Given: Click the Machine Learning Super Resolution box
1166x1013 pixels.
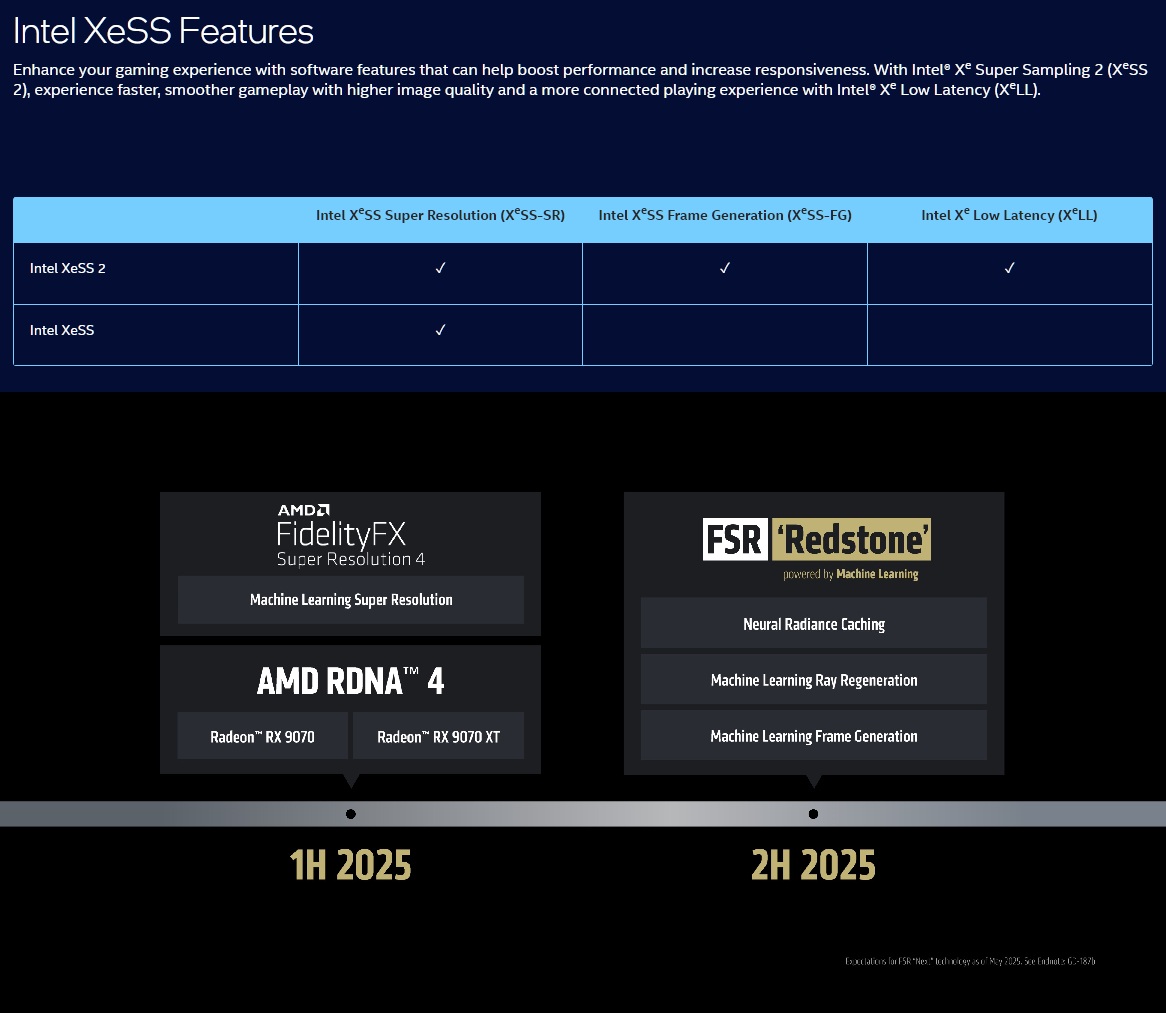Looking at the screenshot, I should pyautogui.click(x=351, y=599).
